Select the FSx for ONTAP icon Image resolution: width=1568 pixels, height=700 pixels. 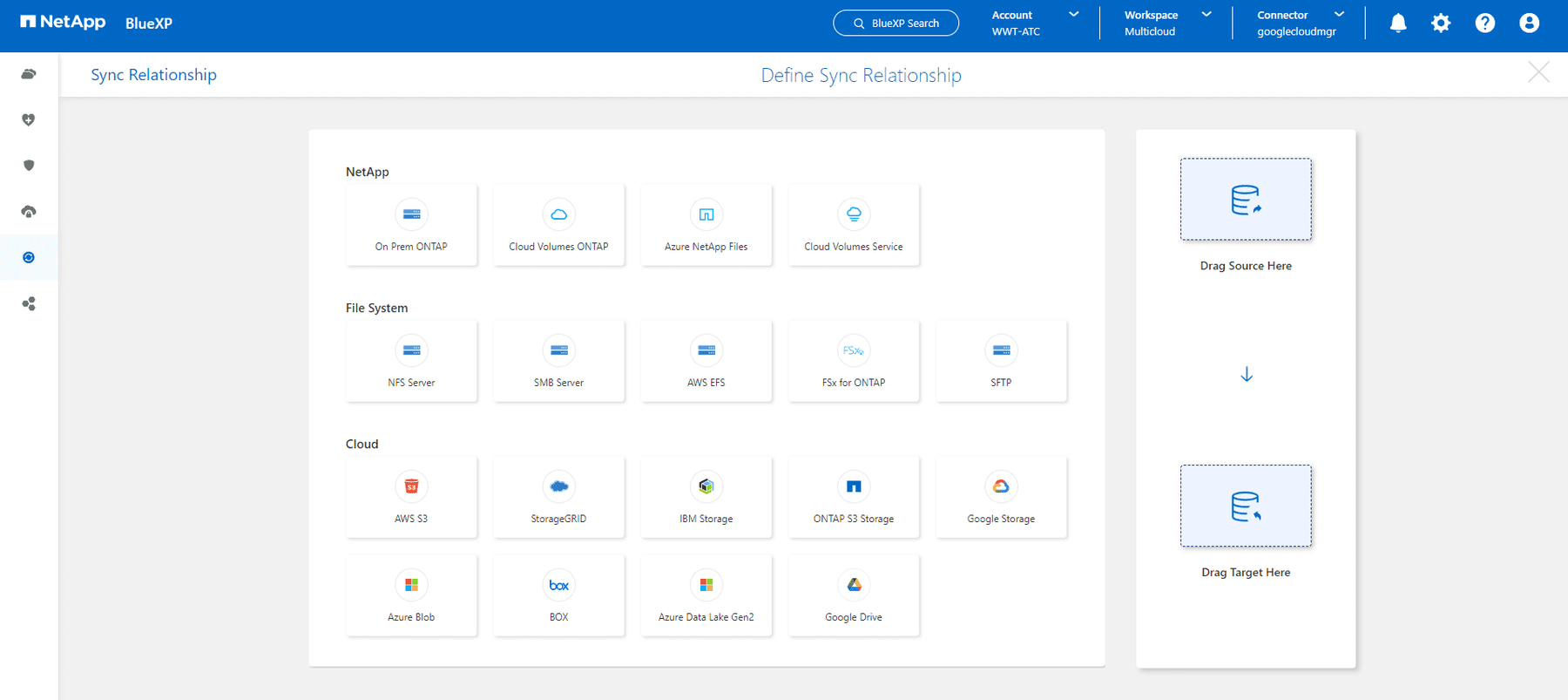point(854,350)
